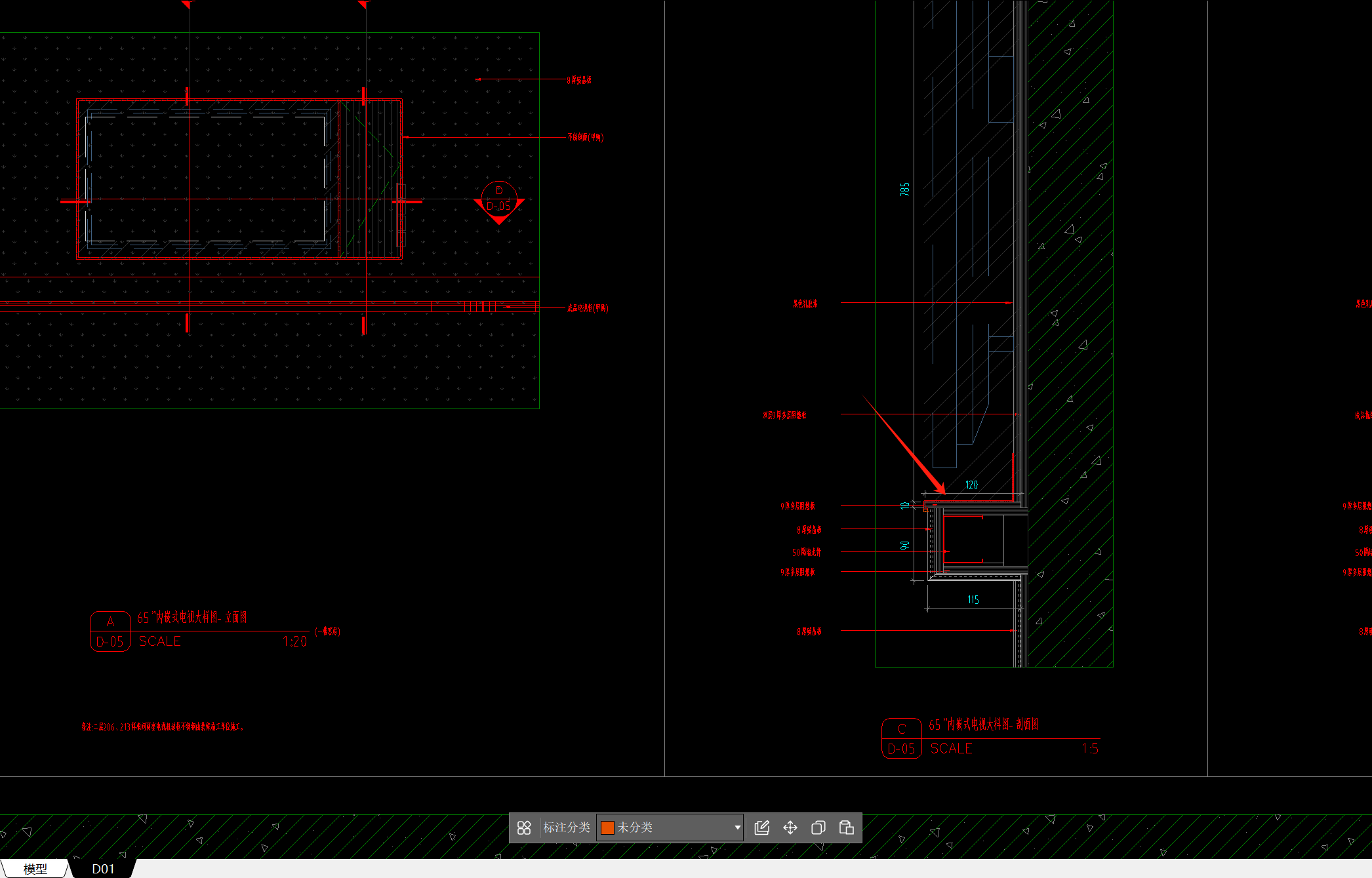Select the D / D-05 section marker circle
The height and width of the screenshot is (878, 1372).
pos(499,199)
